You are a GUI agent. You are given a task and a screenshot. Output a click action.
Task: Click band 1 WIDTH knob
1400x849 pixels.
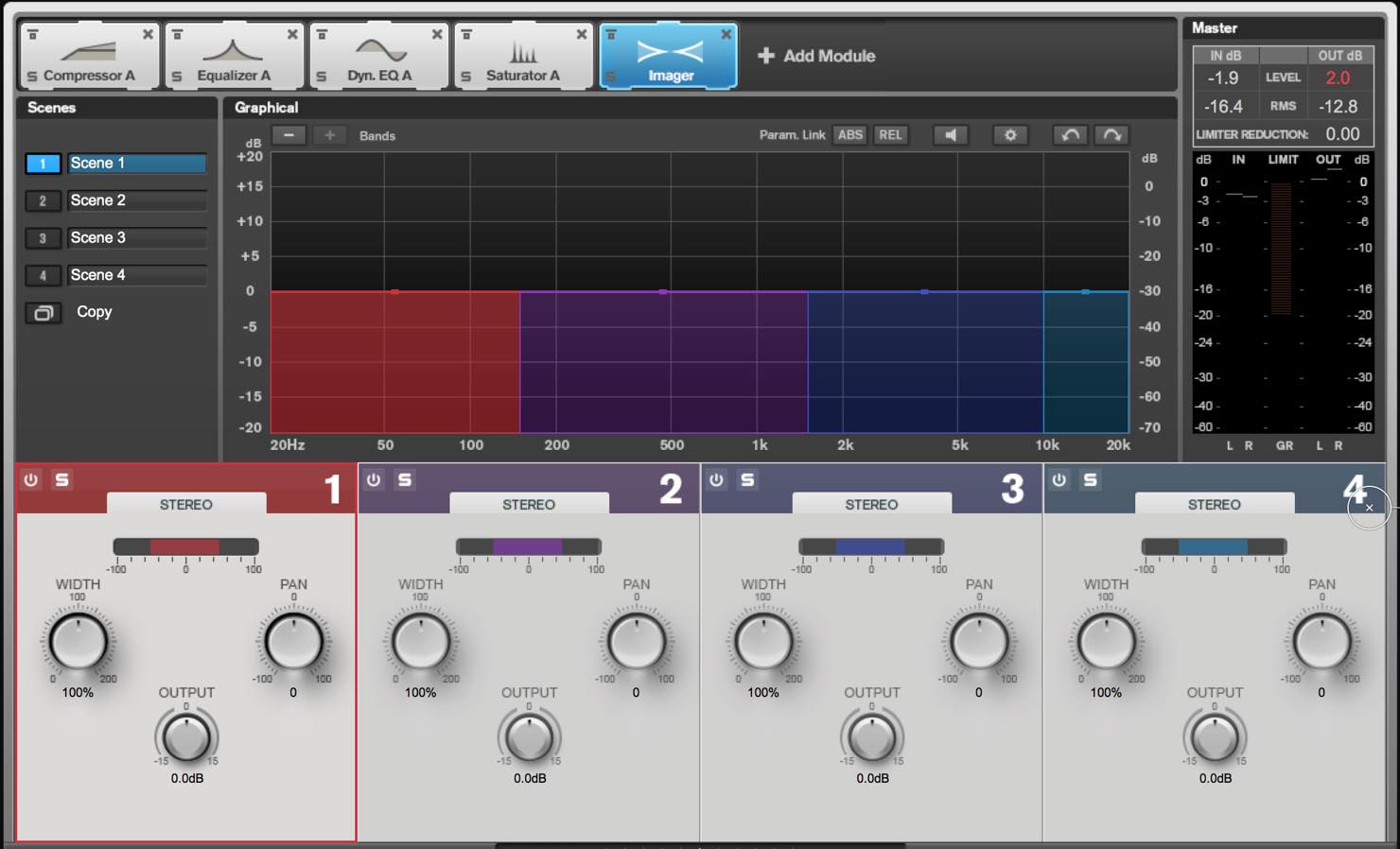[x=79, y=641]
